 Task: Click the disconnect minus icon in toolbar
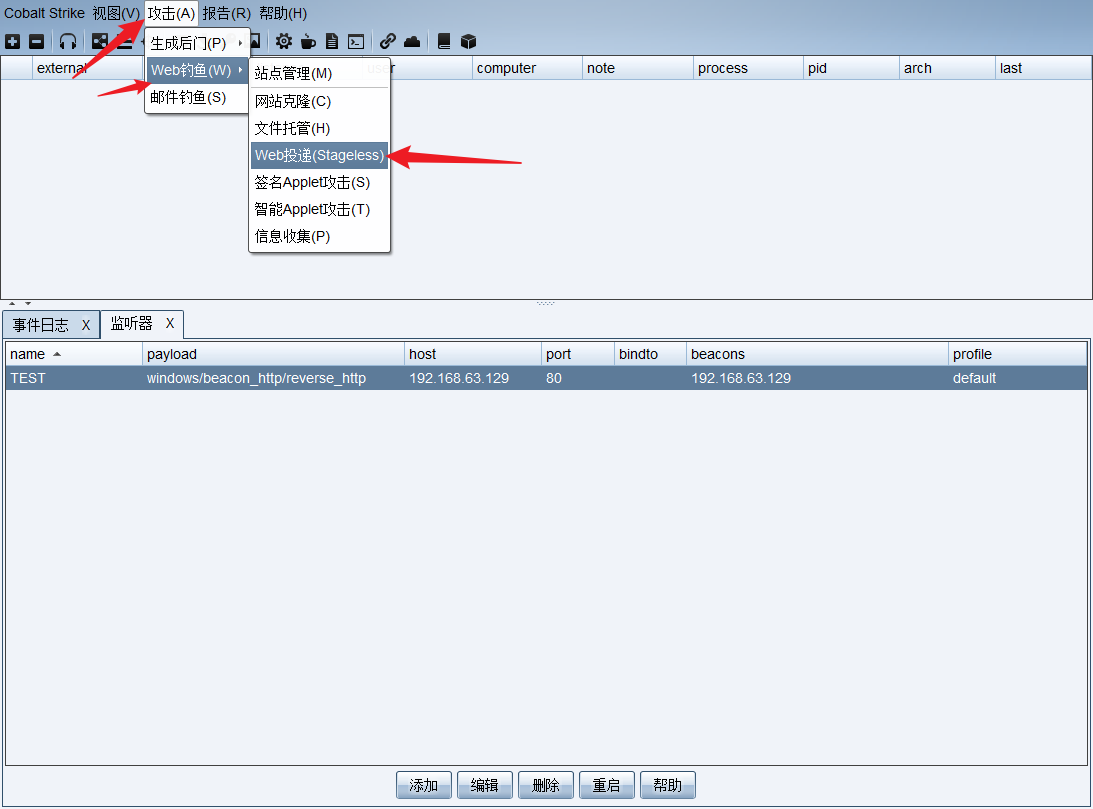pos(37,42)
